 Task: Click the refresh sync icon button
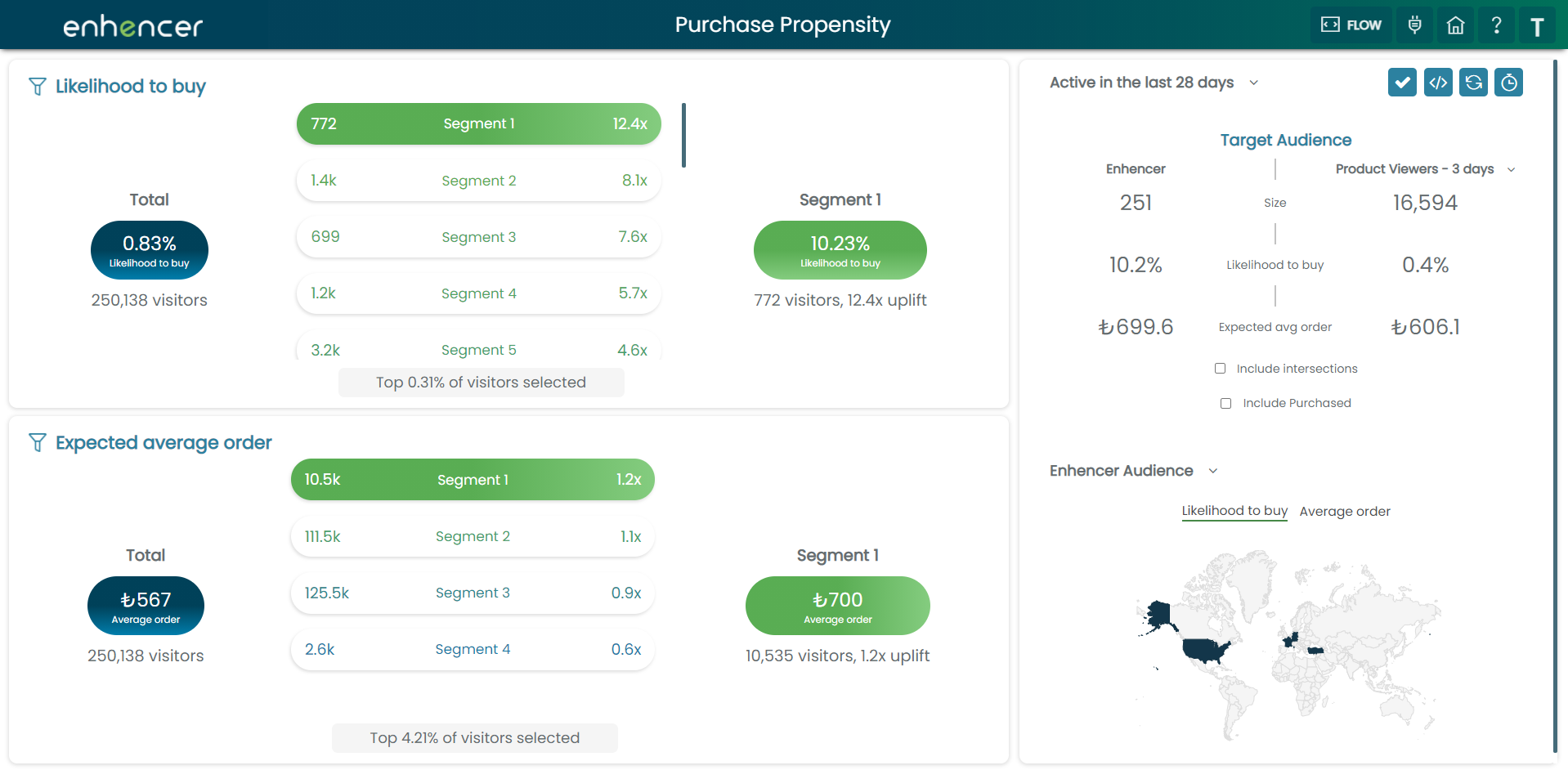[x=1473, y=83]
